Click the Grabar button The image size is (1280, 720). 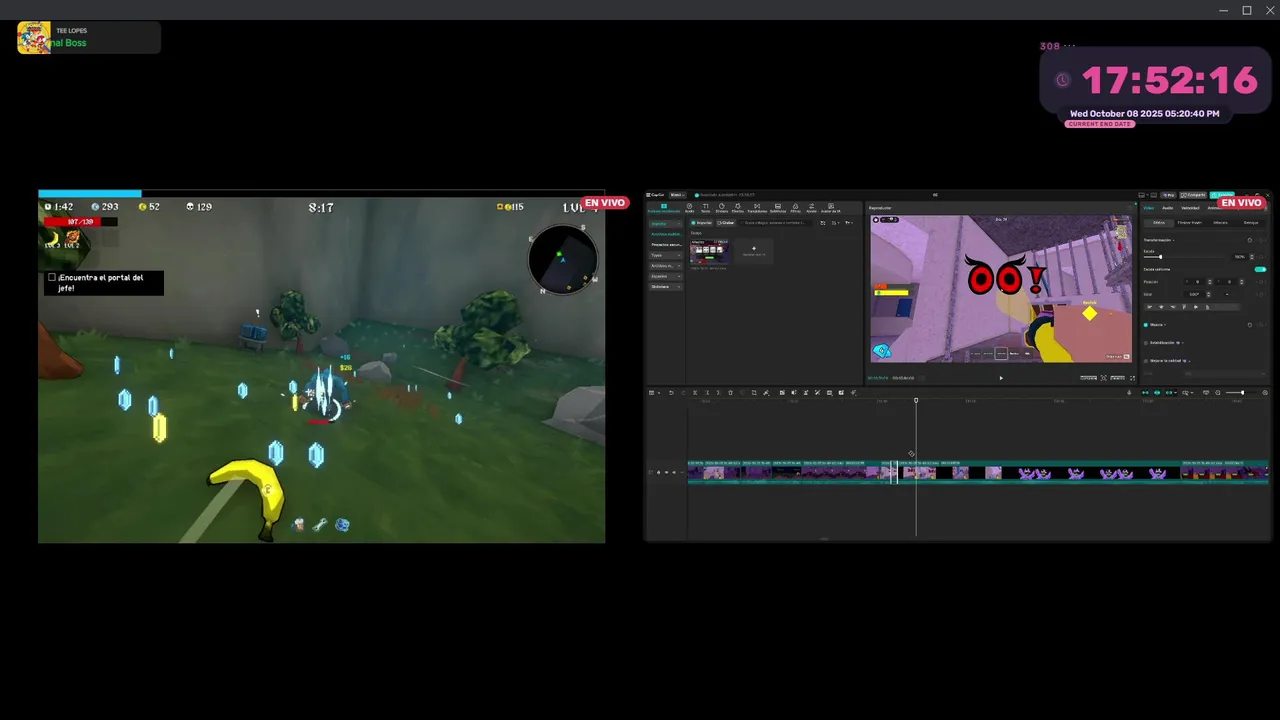[x=726, y=223]
